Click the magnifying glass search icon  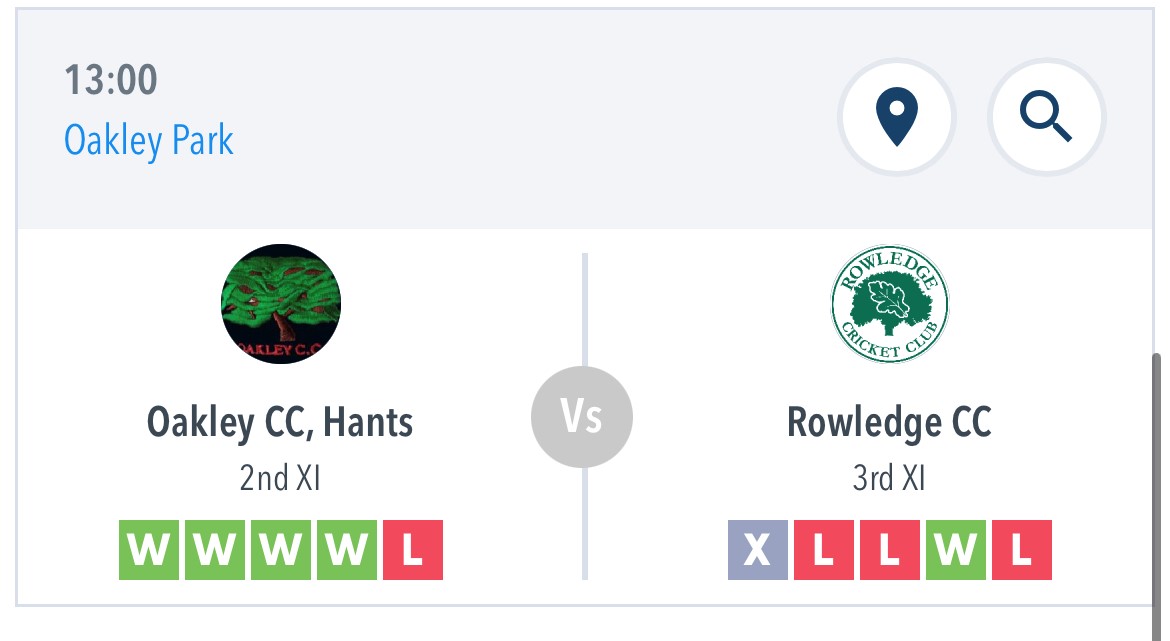click(1046, 117)
